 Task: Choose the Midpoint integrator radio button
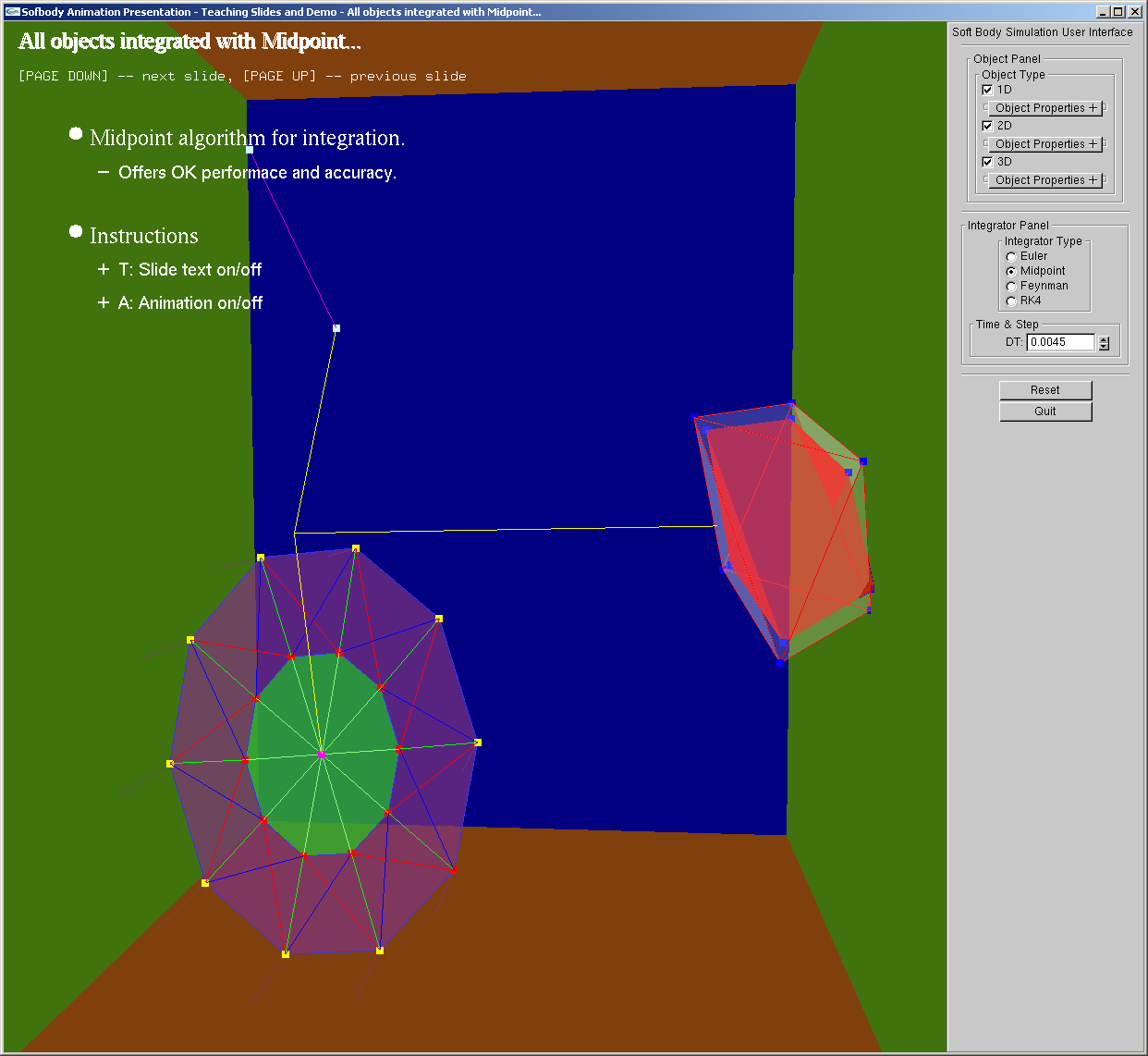pyautogui.click(x=1011, y=272)
